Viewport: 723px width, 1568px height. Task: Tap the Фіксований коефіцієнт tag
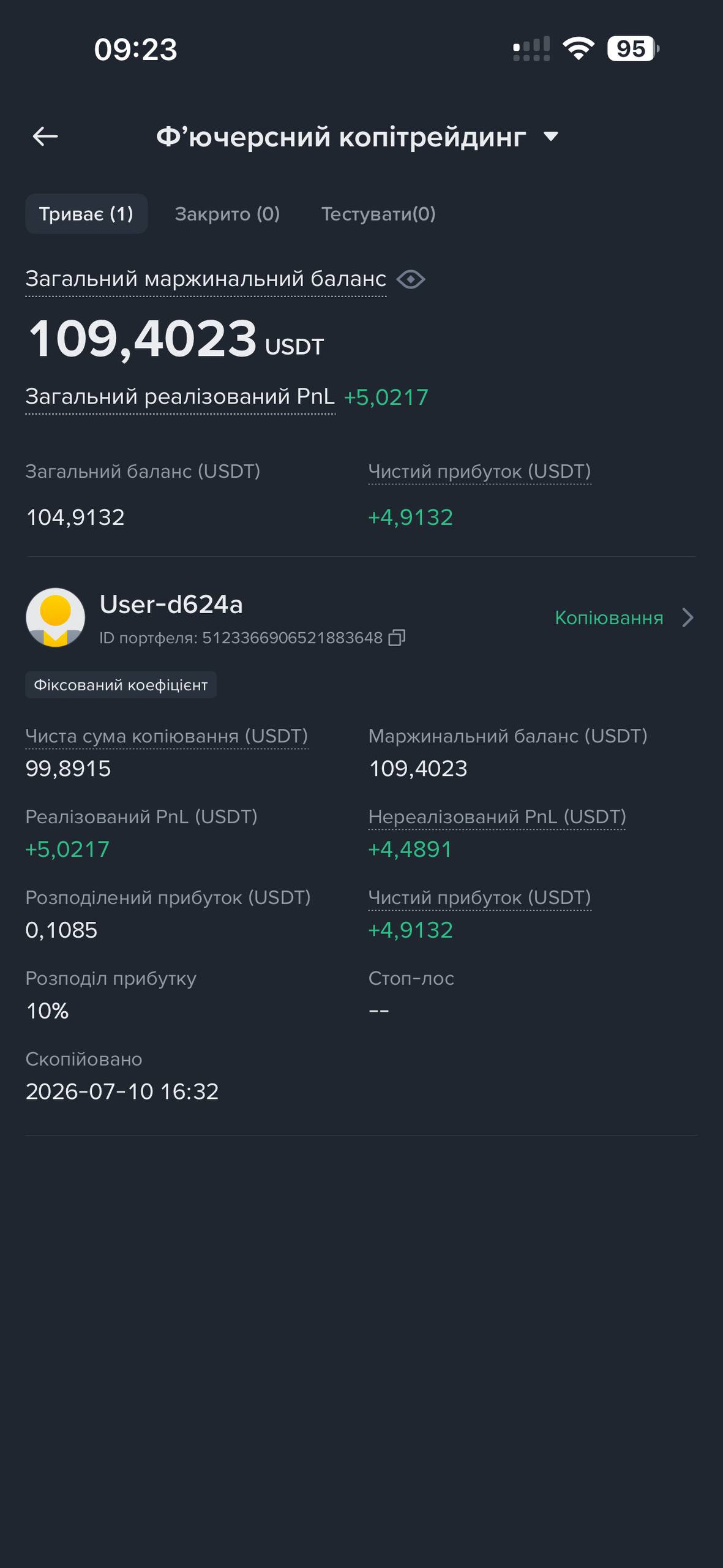[121, 685]
